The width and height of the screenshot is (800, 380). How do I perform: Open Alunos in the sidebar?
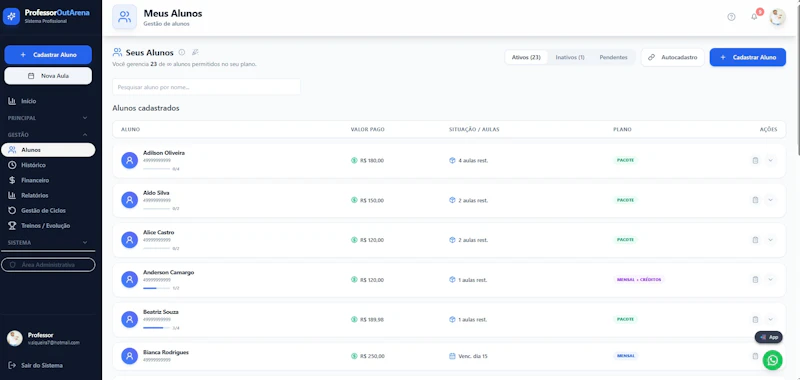[48, 150]
